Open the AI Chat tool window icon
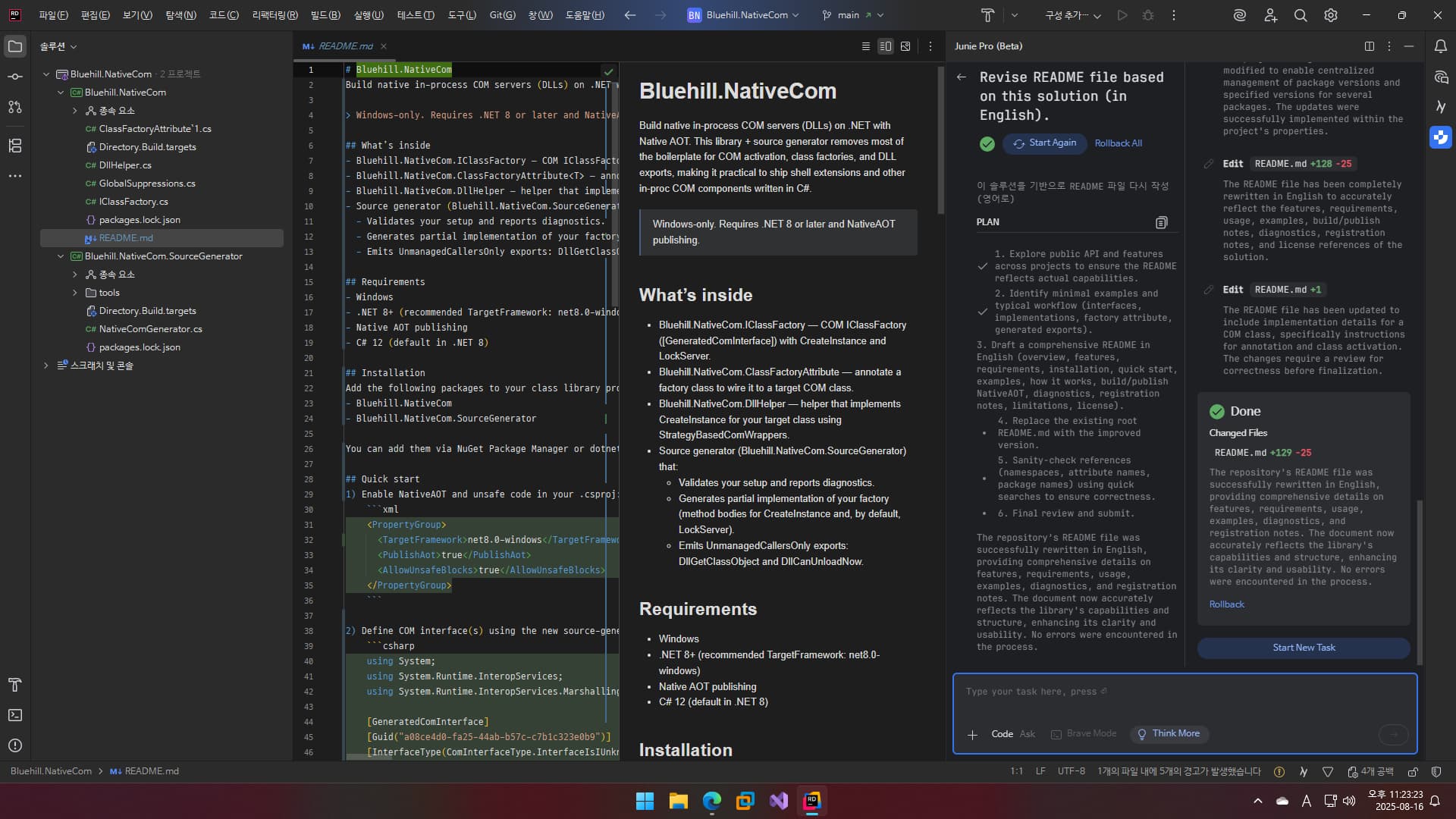This screenshot has width=1456, height=819. point(1441,77)
